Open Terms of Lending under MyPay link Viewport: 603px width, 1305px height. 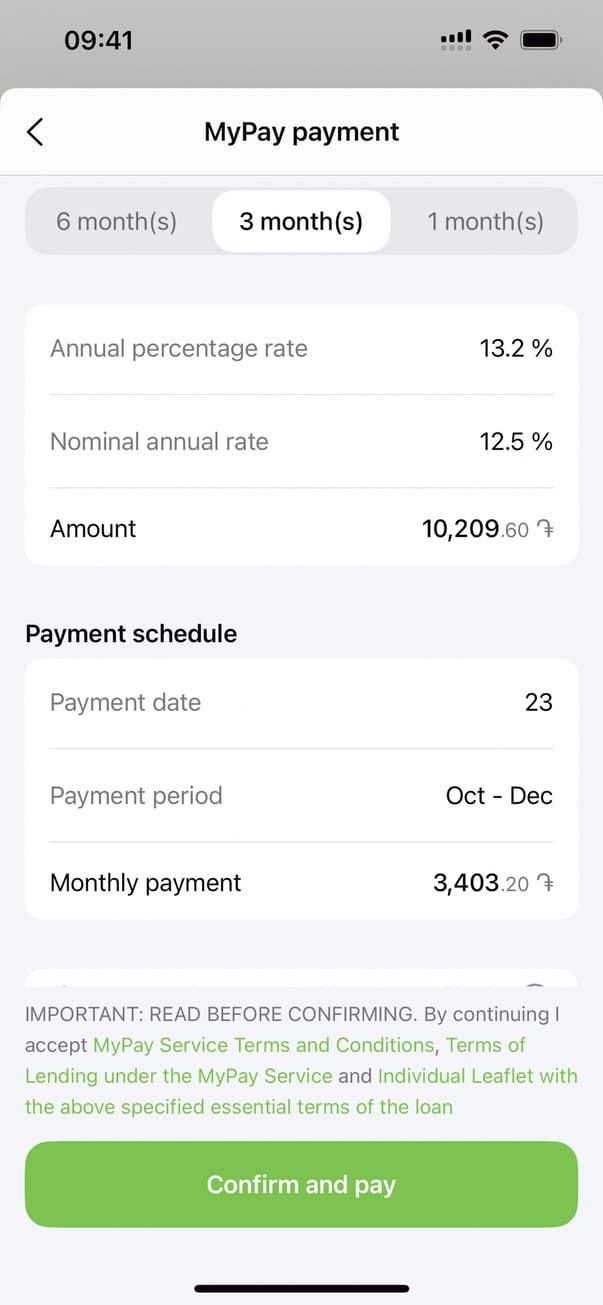pos(178,1076)
